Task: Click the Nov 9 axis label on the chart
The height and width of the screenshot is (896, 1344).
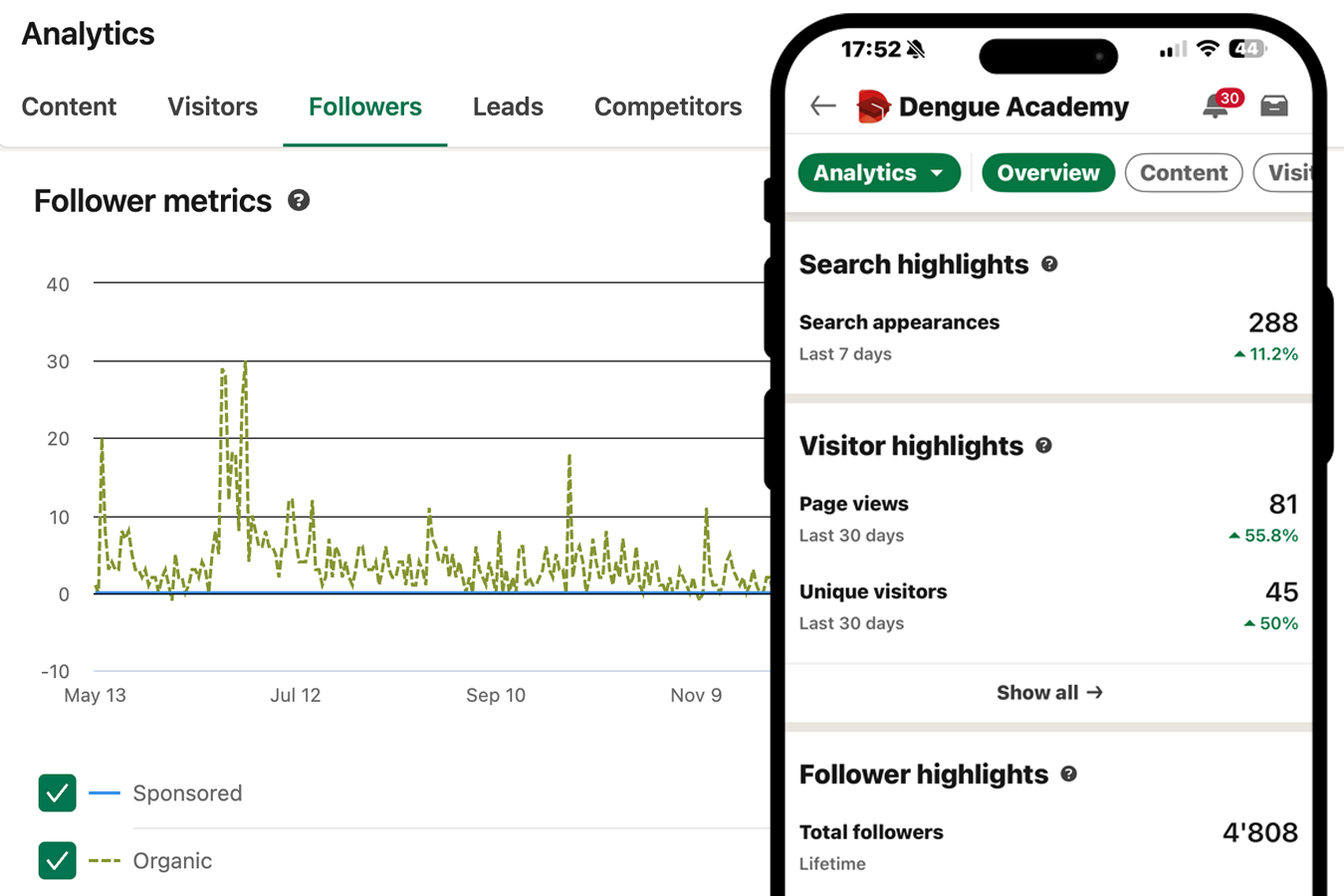Action: 696,695
